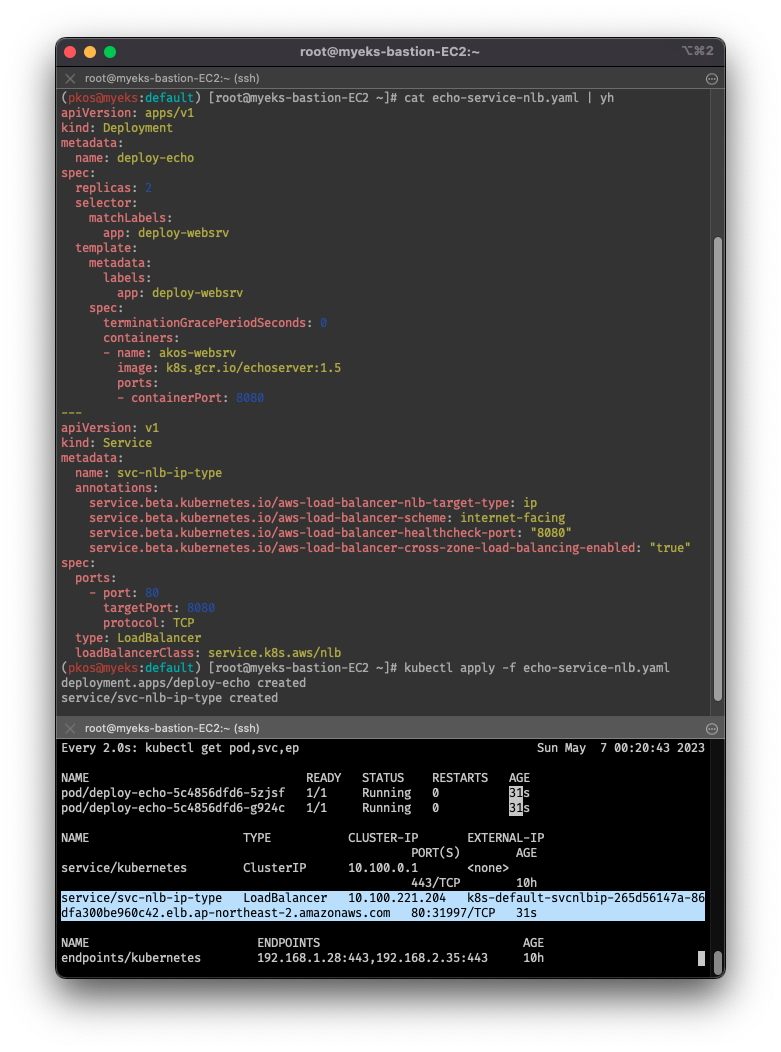Close the lower ssh pane with its X icon
Screen dimensions: 781x1052
(70, 728)
